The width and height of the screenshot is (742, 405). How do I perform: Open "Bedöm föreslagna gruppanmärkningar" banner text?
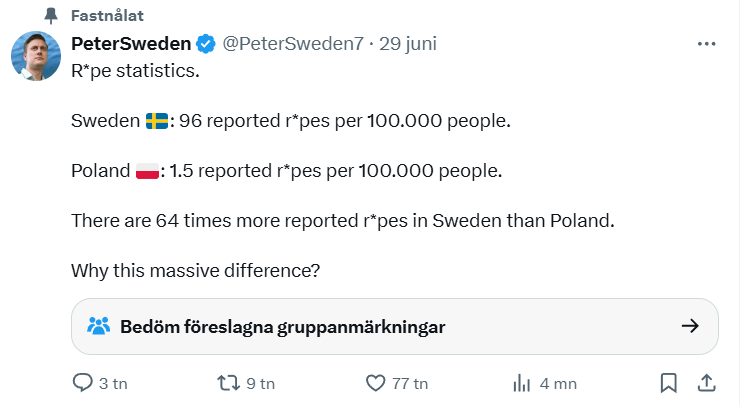point(282,326)
